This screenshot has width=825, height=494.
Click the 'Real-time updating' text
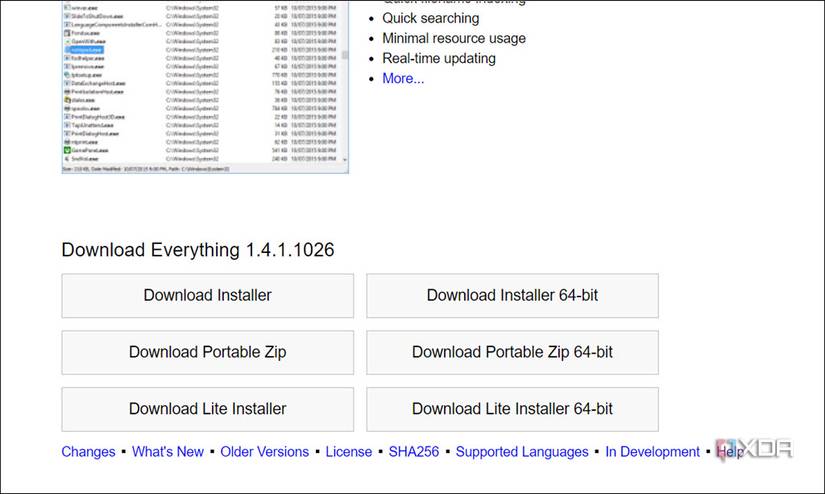pyautogui.click(x=439, y=58)
